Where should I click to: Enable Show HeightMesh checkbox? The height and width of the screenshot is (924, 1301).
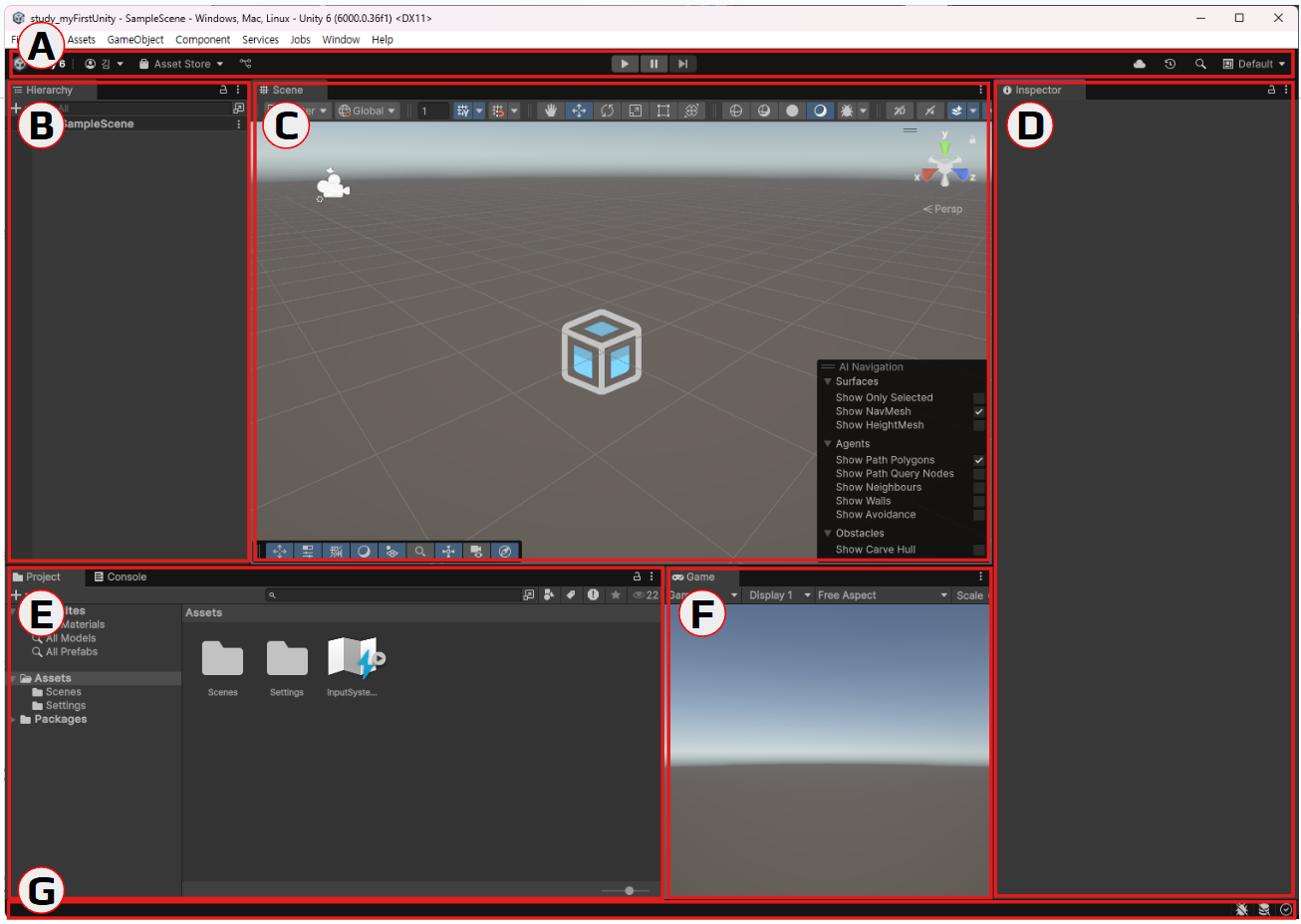pos(978,425)
